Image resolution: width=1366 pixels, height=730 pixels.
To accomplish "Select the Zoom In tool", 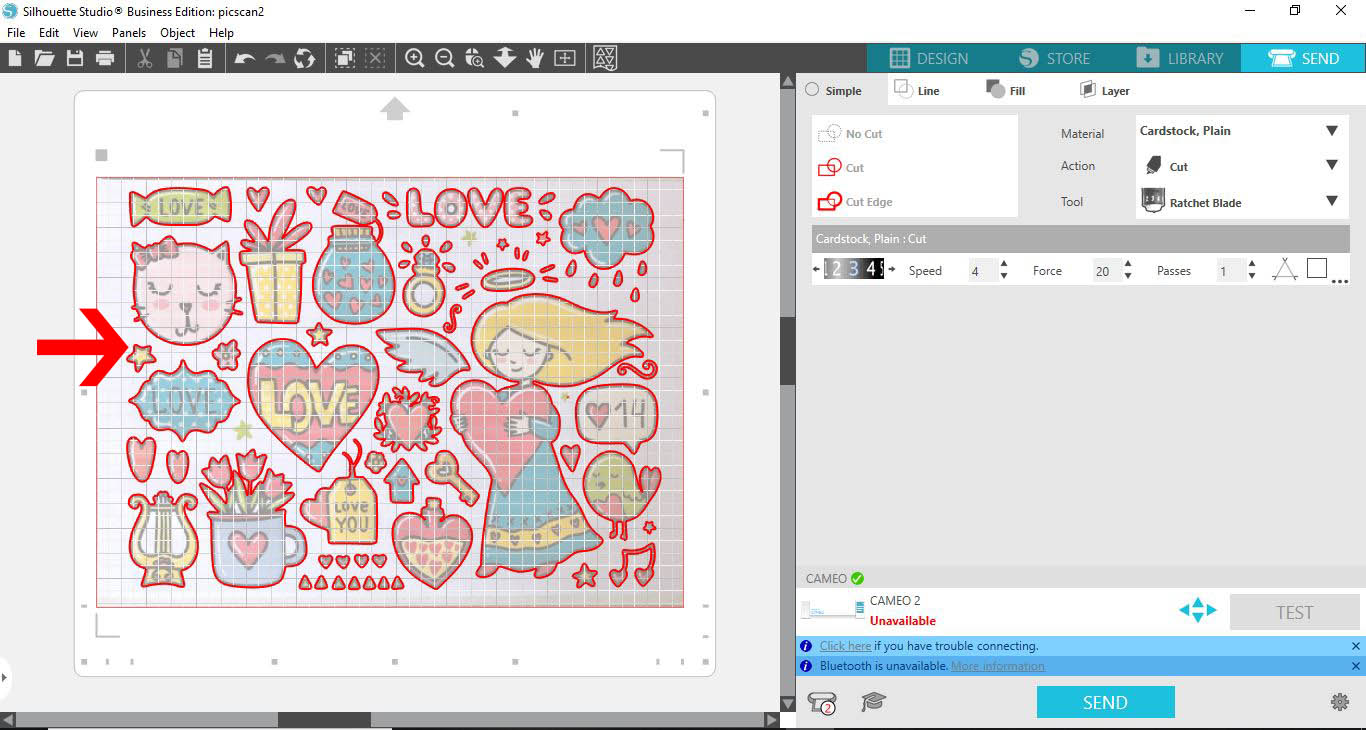I will point(415,58).
